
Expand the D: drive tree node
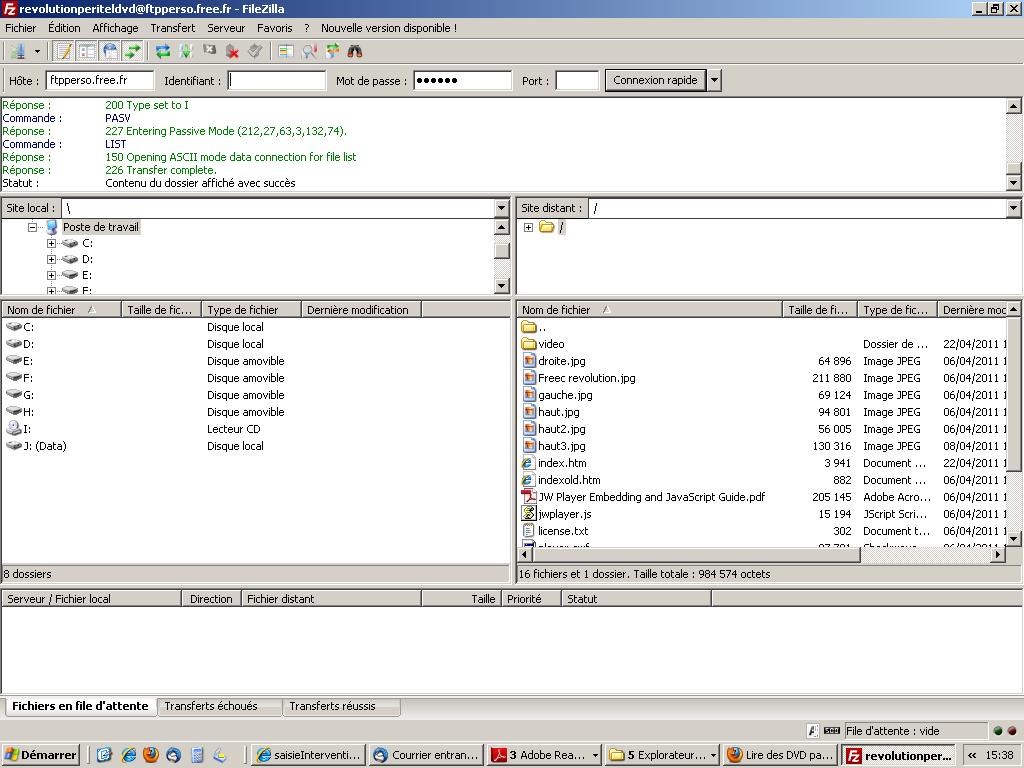[52, 259]
